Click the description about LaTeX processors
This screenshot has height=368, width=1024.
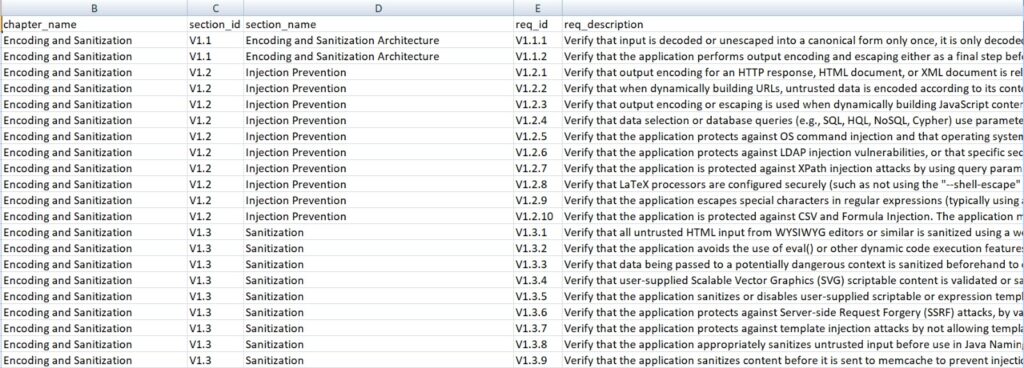click(793, 184)
